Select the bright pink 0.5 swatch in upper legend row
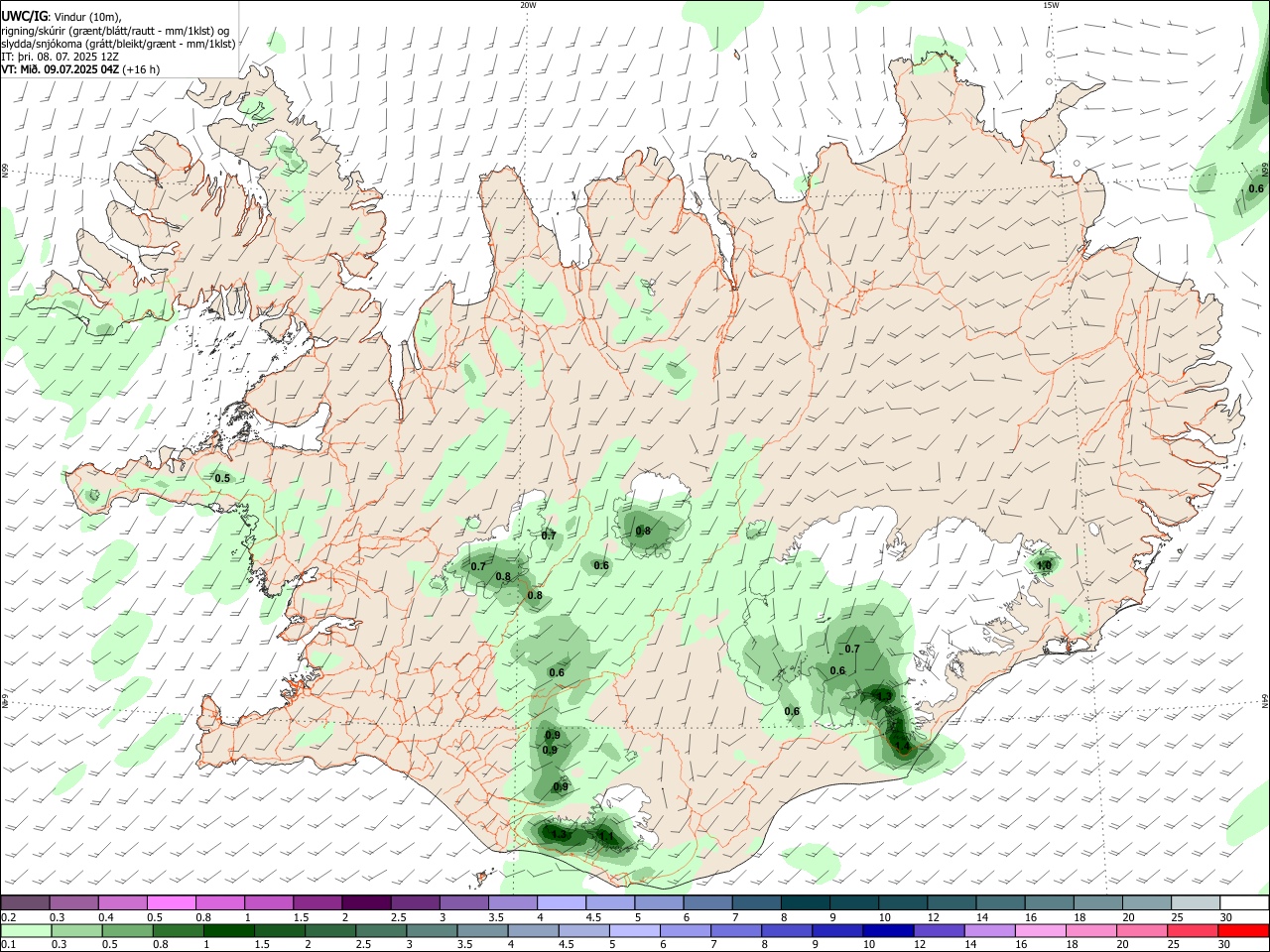 171,902
